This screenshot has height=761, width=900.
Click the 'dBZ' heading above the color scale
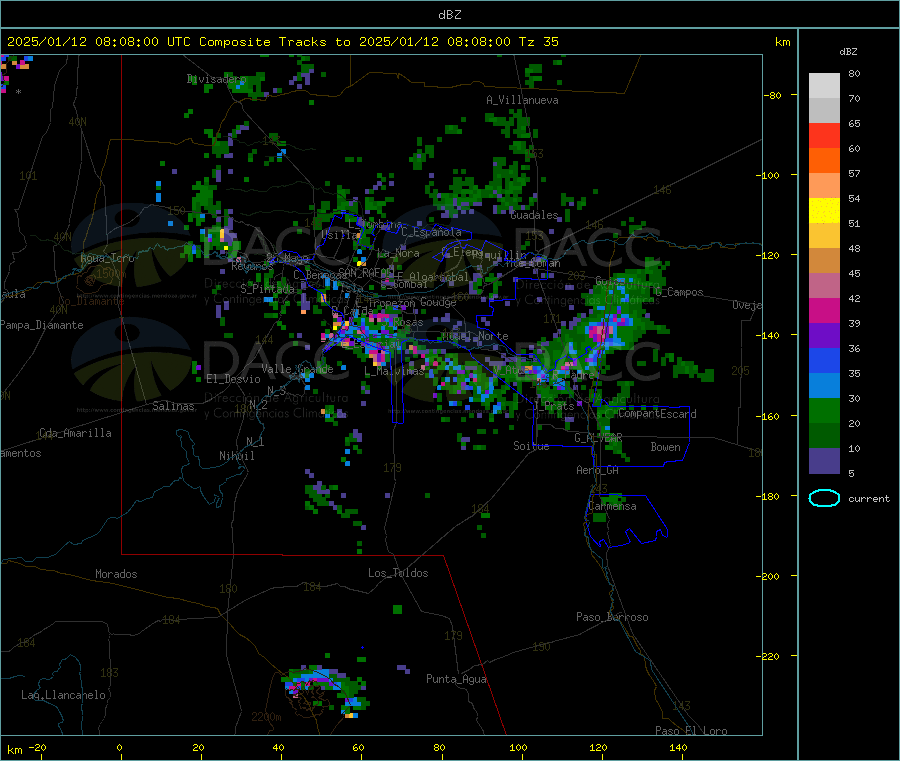pos(848,52)
